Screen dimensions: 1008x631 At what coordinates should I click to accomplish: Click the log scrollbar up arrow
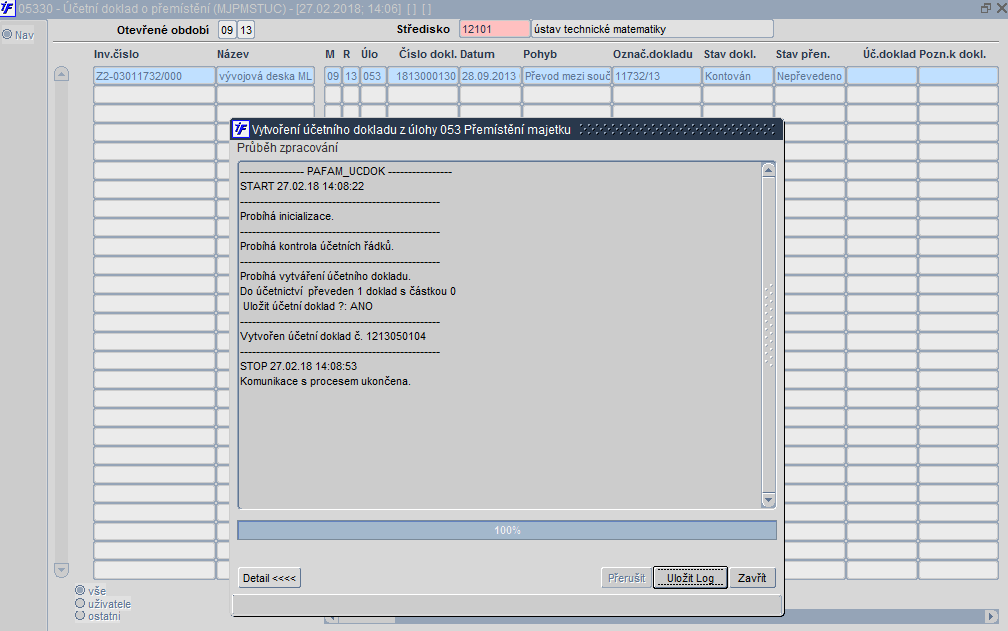tap(768, 170)
